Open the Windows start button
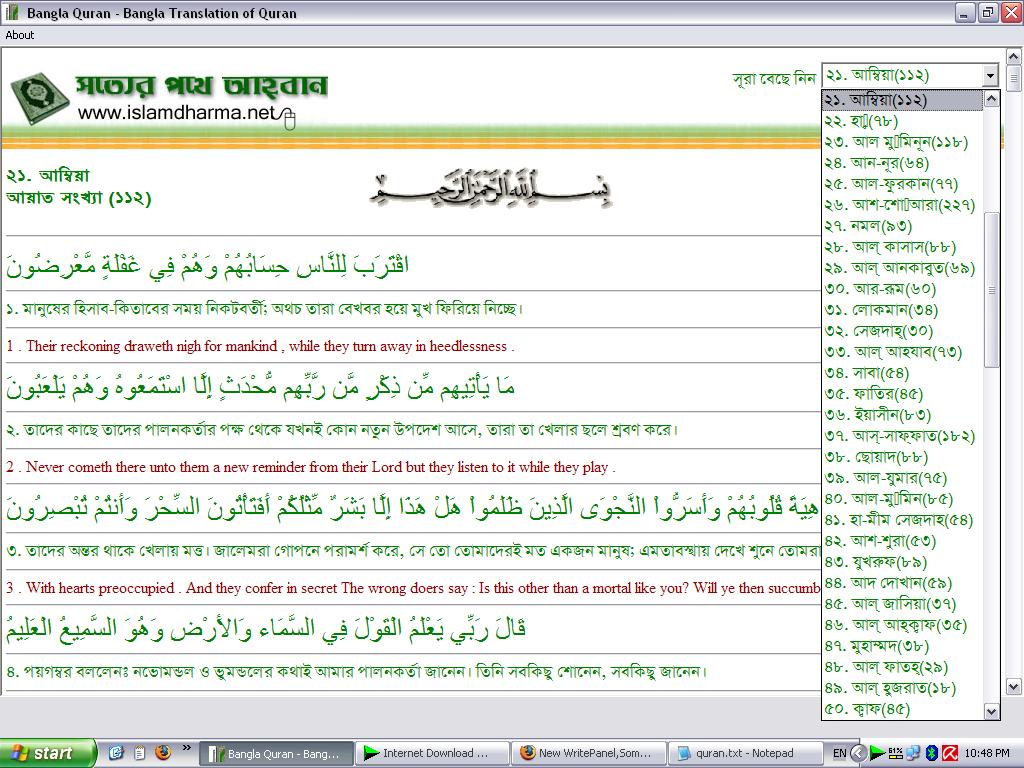Screen dimensions: 1024x768 click(x=48, y=753)
